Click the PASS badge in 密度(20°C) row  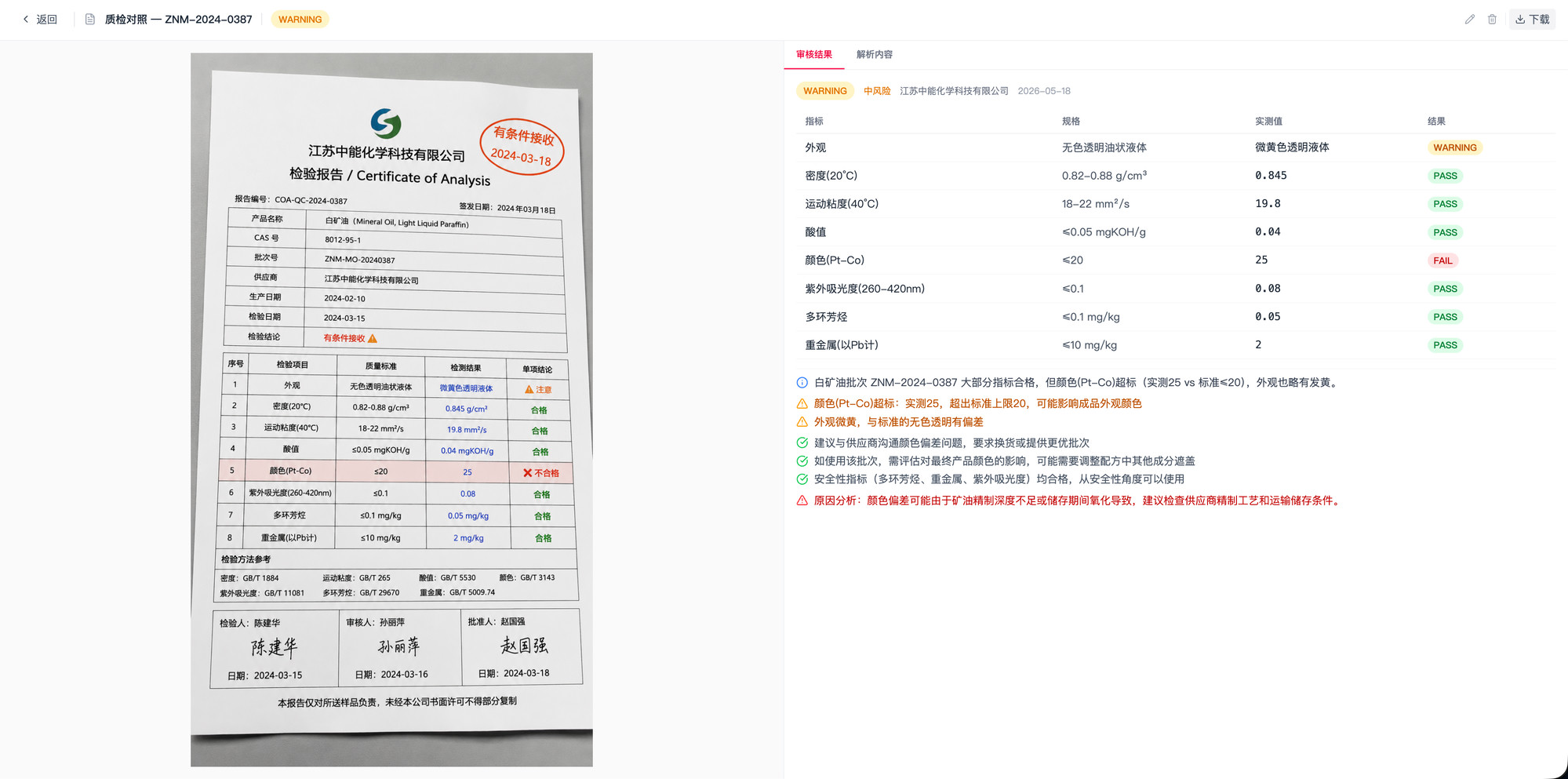click(1445, 176)
